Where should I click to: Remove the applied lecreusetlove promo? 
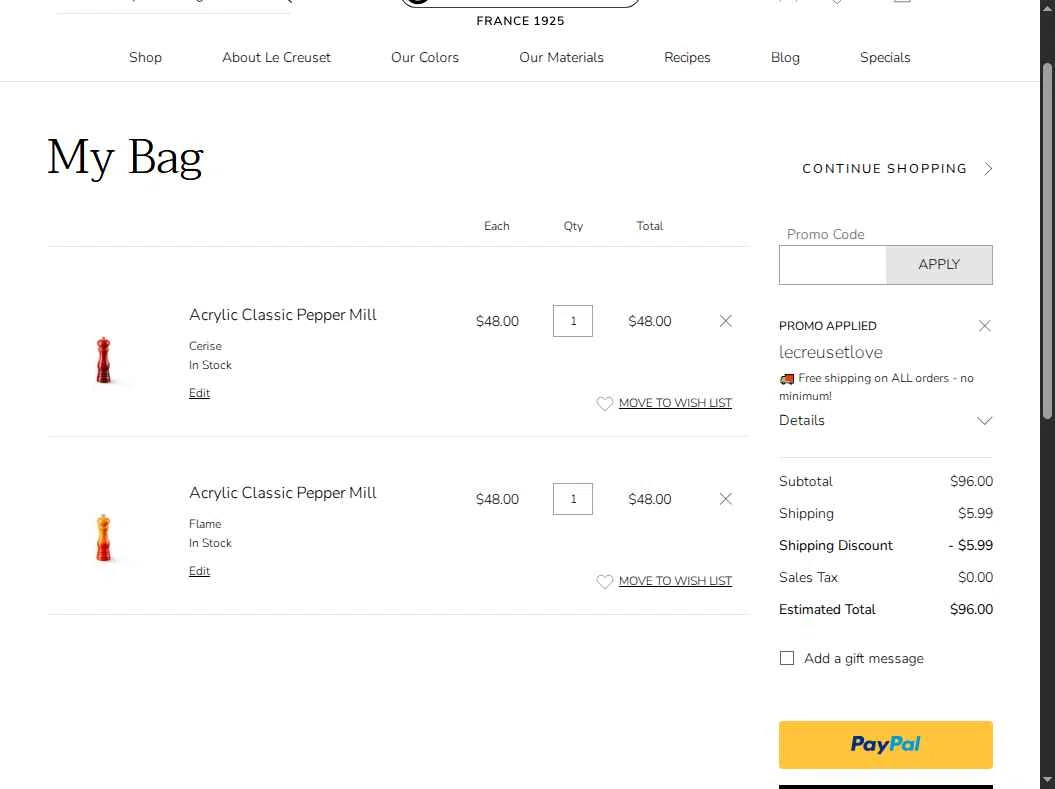click(984, 326)
